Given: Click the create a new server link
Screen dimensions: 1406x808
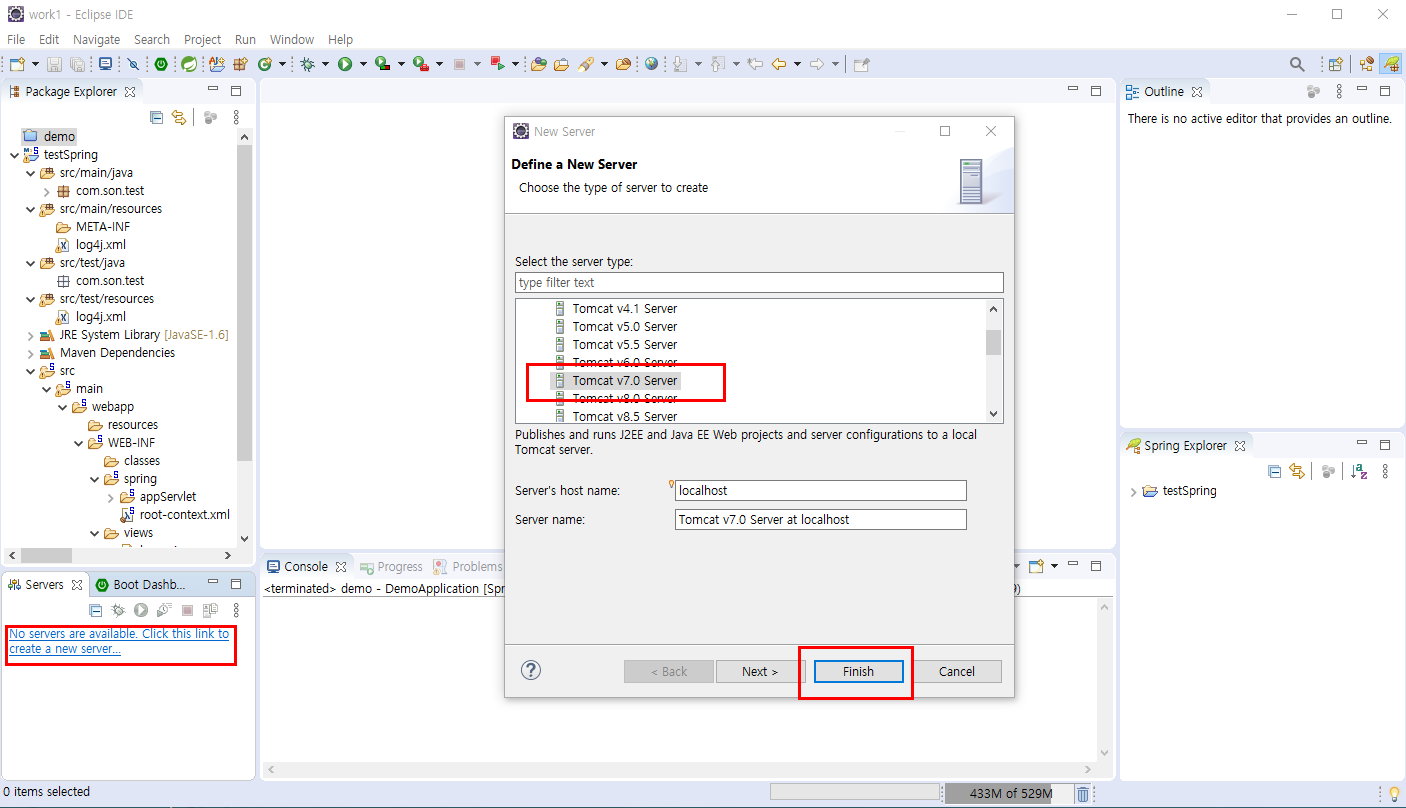Looking at the screenshot, I should click(119, 641).
